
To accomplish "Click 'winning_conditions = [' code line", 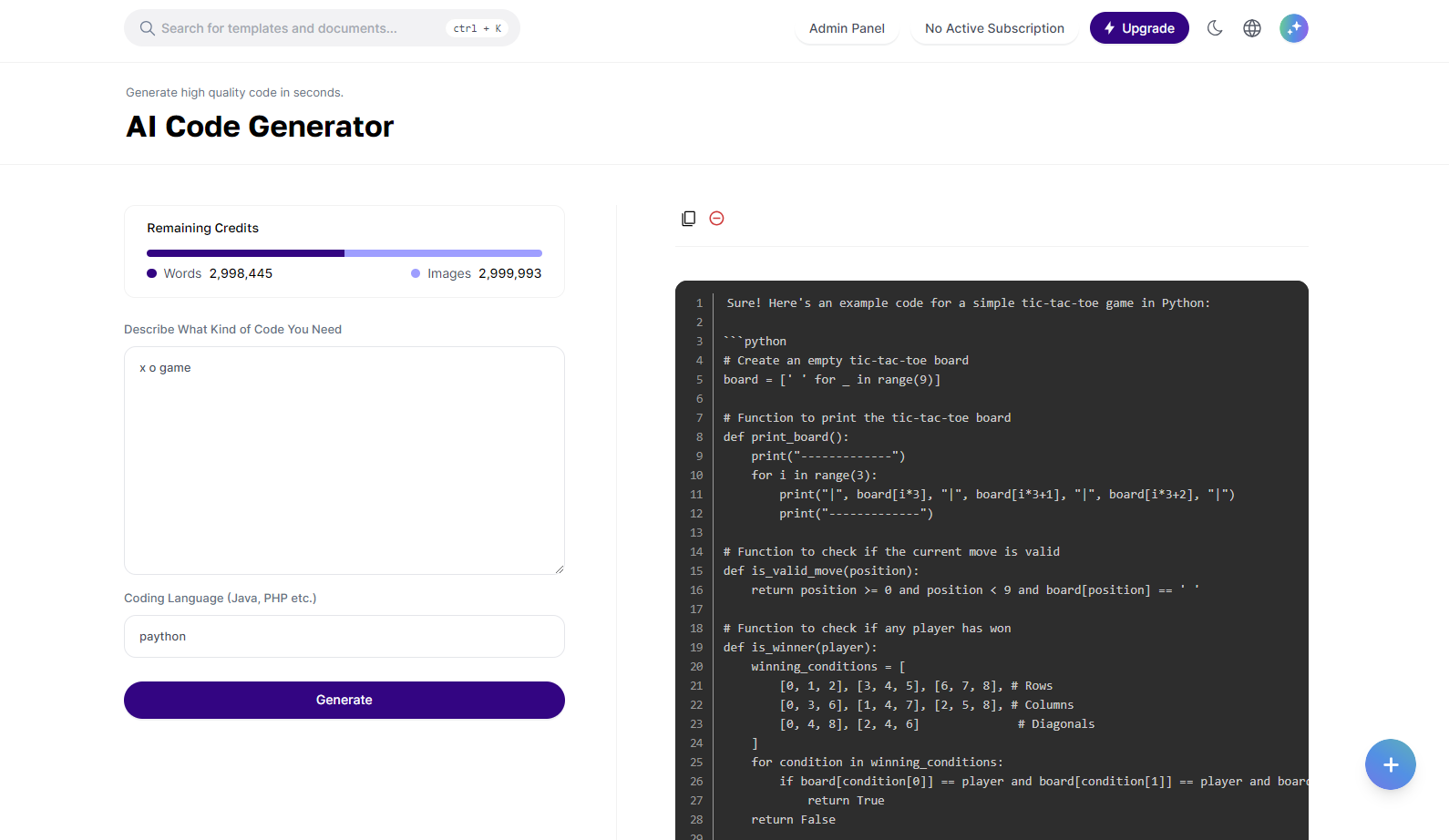I will click(828, 667).
